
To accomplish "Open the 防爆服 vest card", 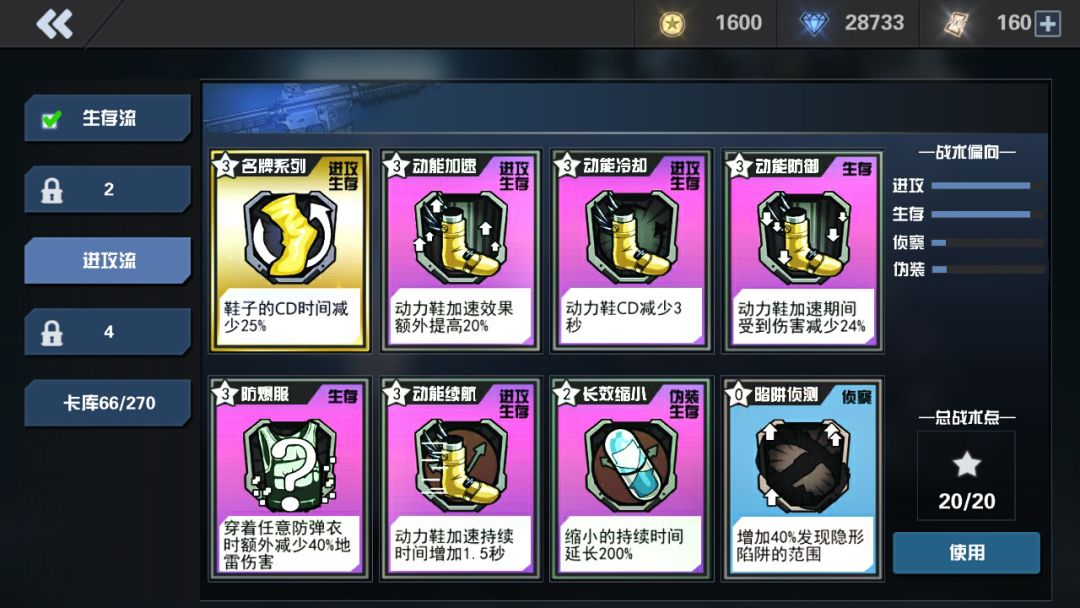I will pyautogui.click(x=289, y=479).
